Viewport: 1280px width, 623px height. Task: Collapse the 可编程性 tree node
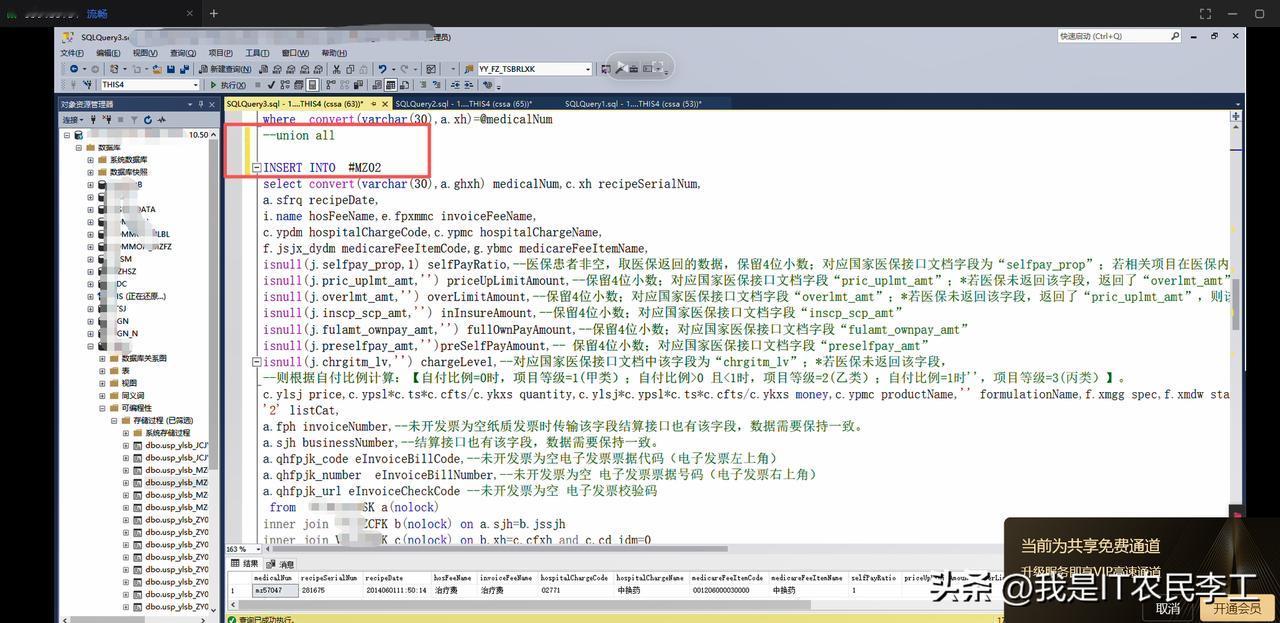(x=103, y=408)
